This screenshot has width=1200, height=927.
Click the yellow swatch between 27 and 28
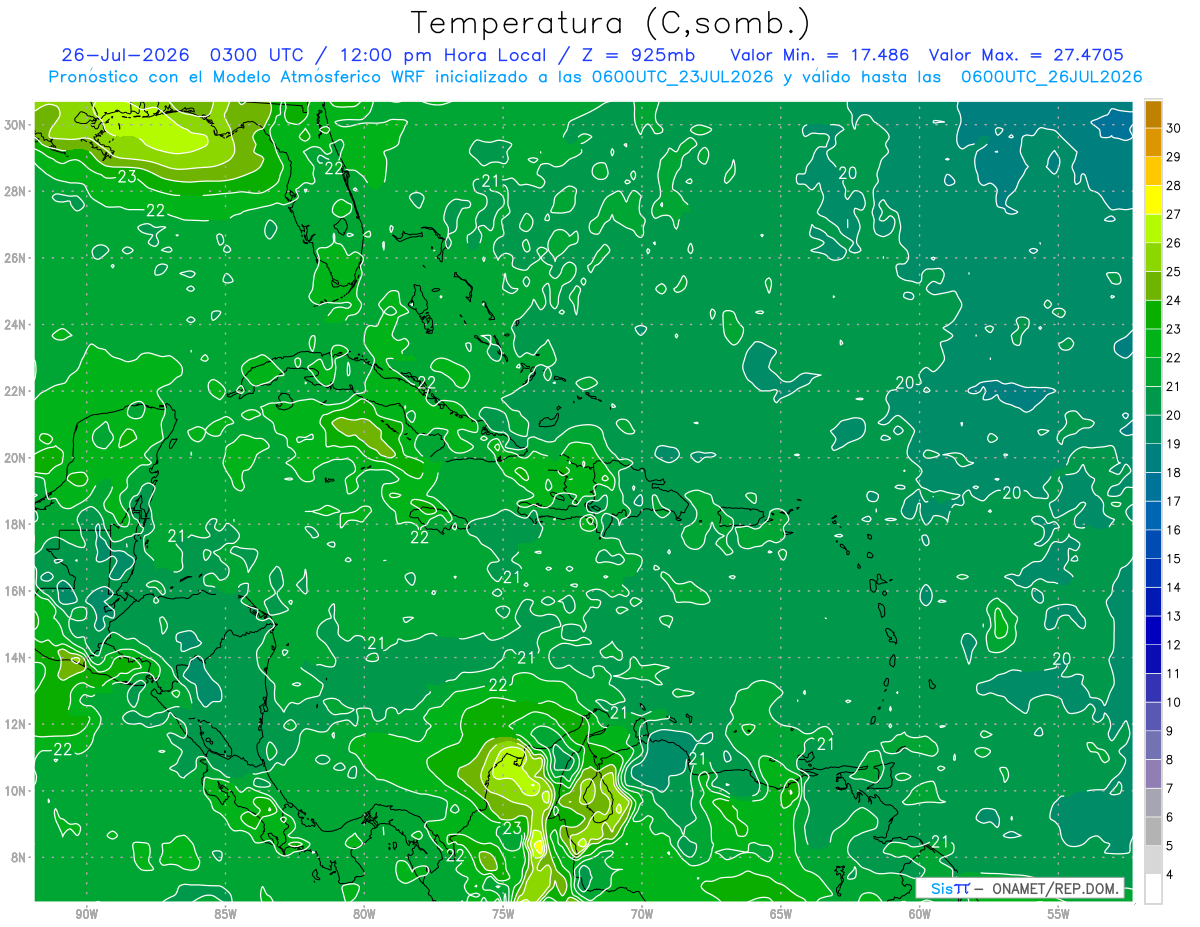click(1153, 199)
